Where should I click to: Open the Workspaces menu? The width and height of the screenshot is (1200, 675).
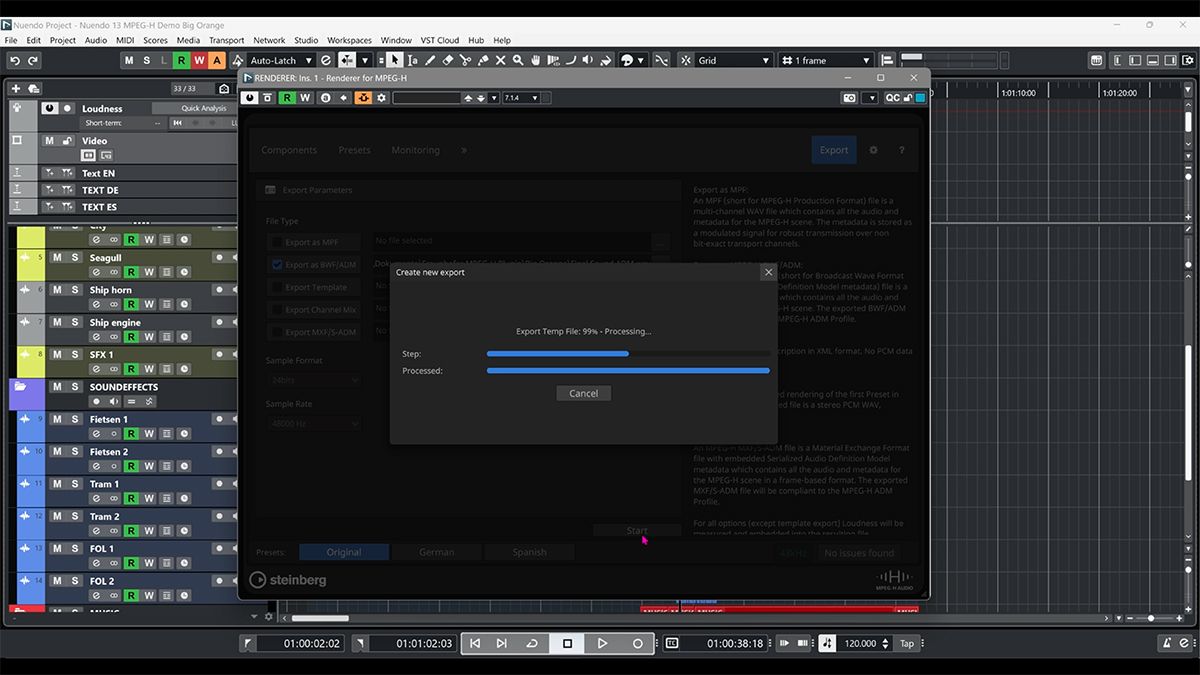(x=349, y=40)
